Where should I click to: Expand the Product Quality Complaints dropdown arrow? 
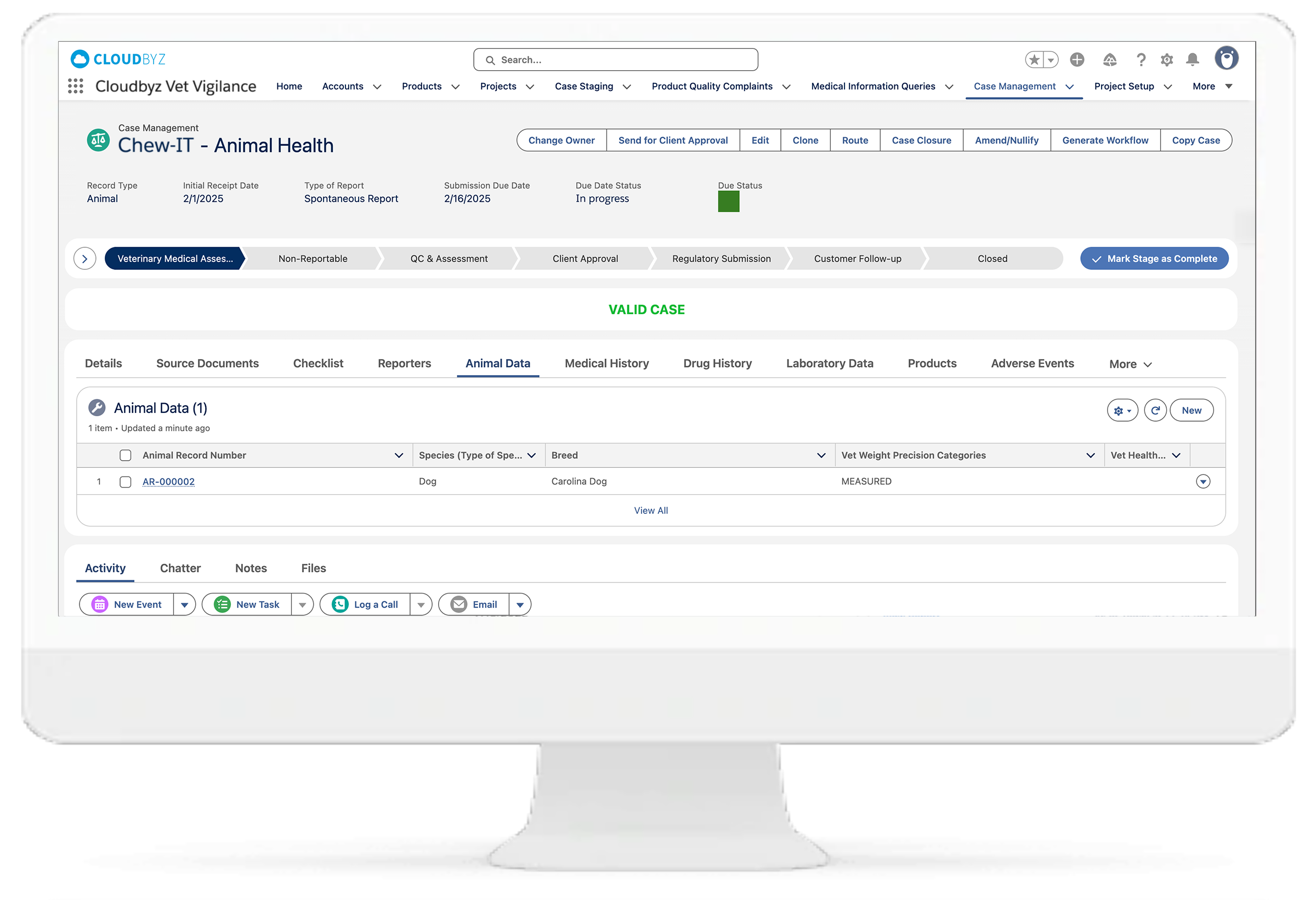coord(786,87)
